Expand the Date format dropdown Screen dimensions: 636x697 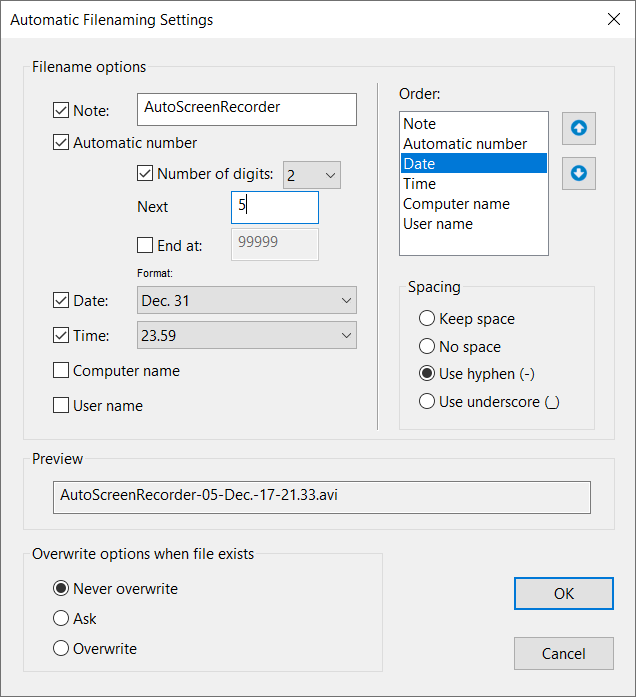coord(245,300)
